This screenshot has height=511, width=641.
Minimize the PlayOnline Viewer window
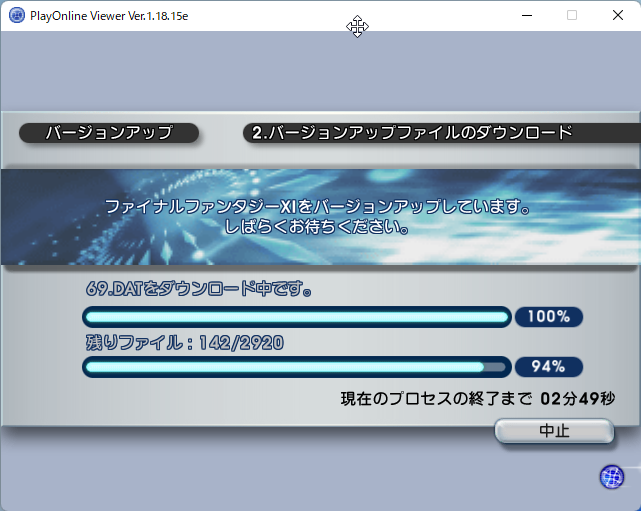click(527, 16)
